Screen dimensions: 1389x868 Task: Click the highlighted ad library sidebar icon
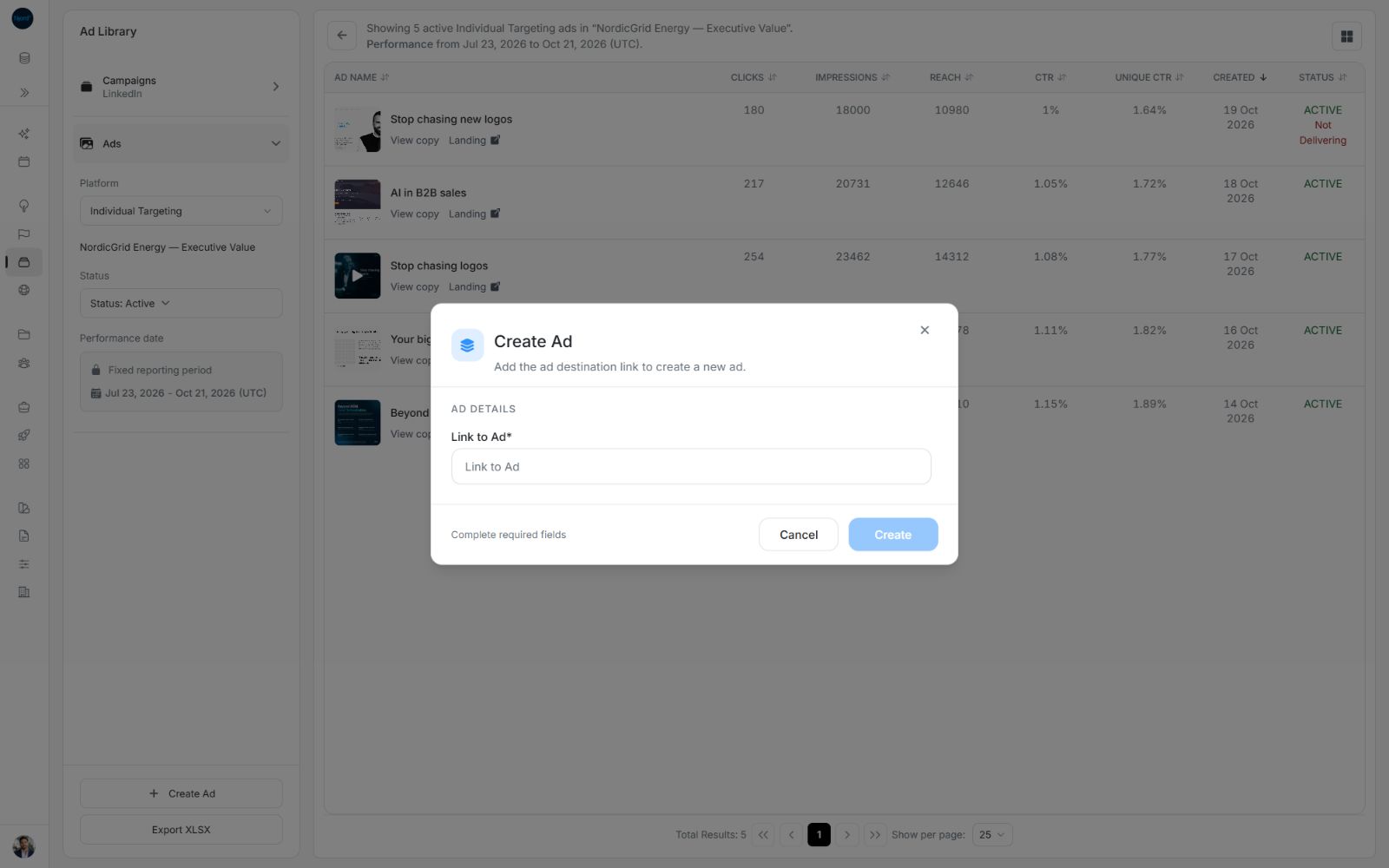point(24,262)
